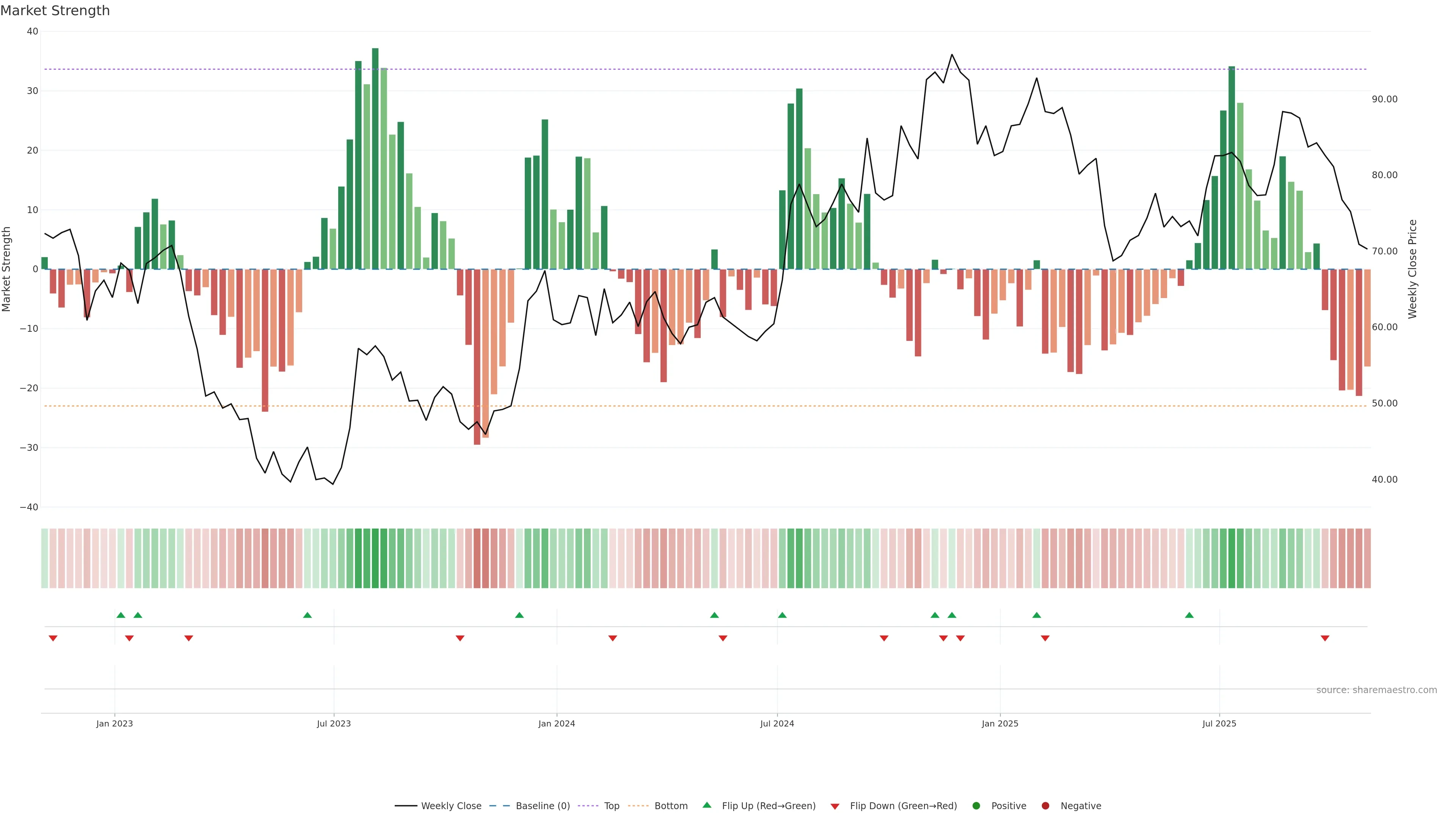This screenshot has height=819, width=1456.
Task: Click the green flip-up triangle just before Jul 2025
Action: (x=1189, y=615)
